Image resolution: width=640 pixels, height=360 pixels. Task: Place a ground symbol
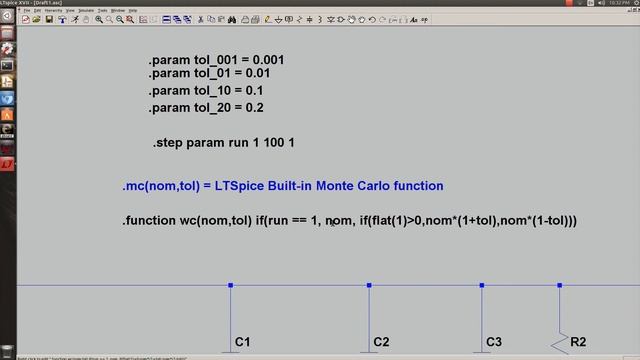pyautogui.click(x=278, y=20)
